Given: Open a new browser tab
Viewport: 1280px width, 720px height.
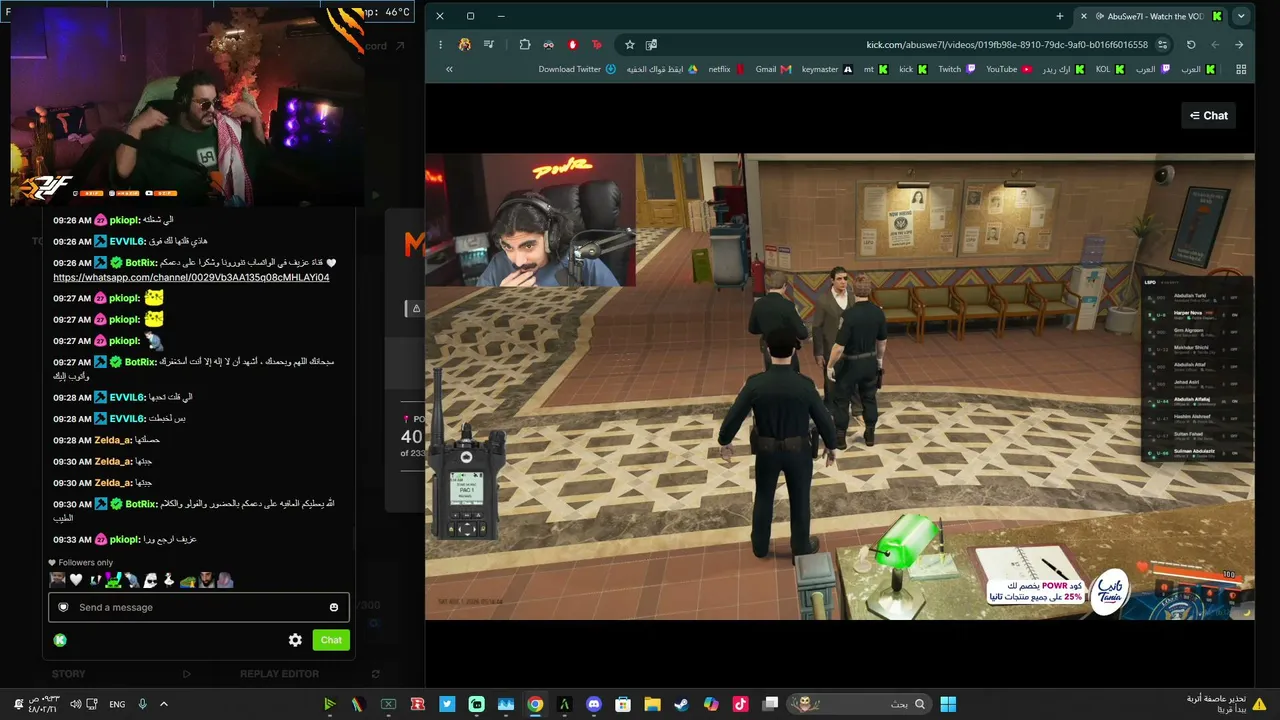Looking at the screenshot, I should [x=1060, y=16].
